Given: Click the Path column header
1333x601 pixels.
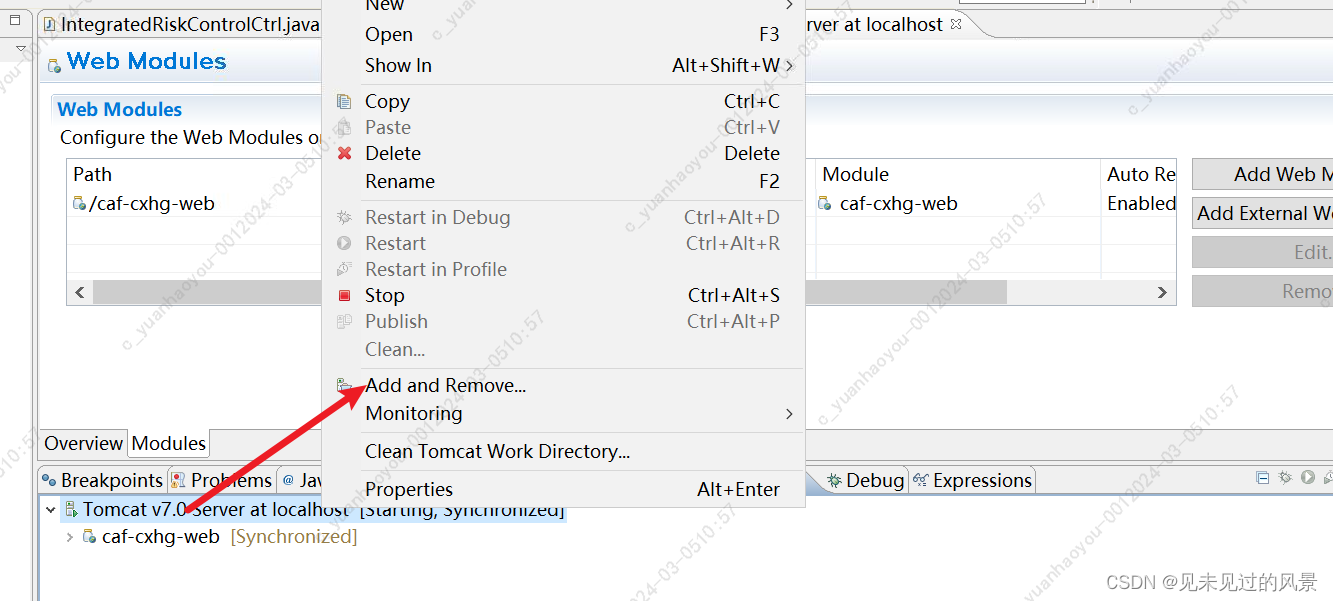Looking at the screenshot, I should pyautogui.click(x=195, y=174).
